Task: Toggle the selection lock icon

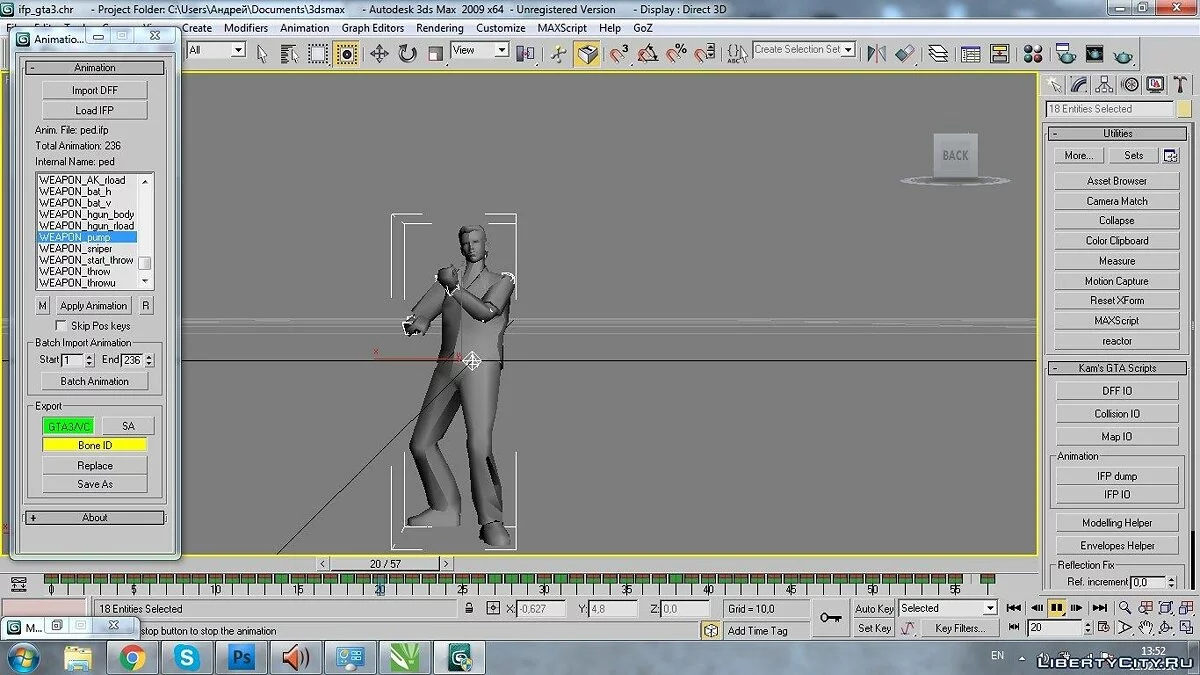Action: (469, 608)
